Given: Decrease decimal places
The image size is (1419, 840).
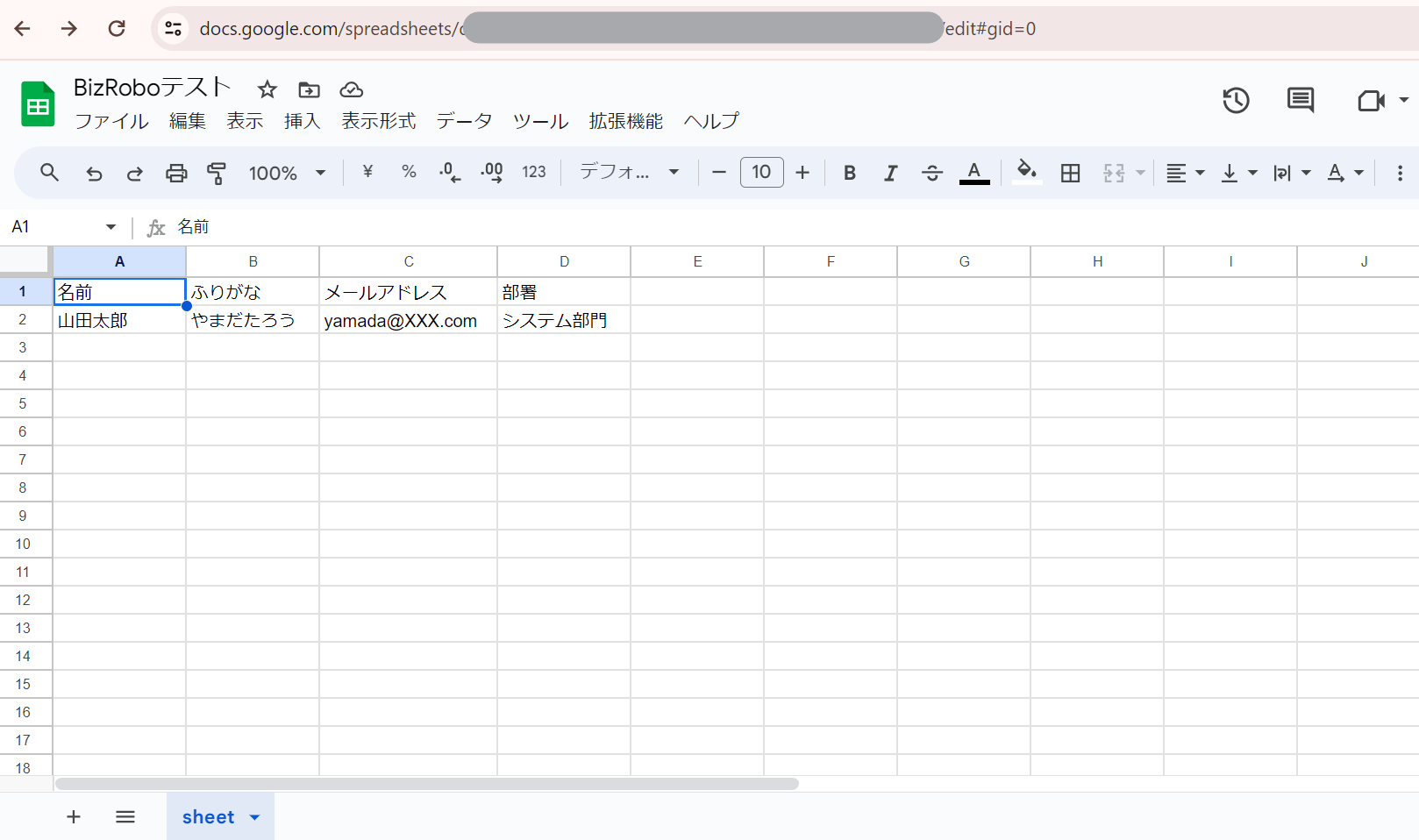Looking at the screenshot, I should click(x=450, y=173).
